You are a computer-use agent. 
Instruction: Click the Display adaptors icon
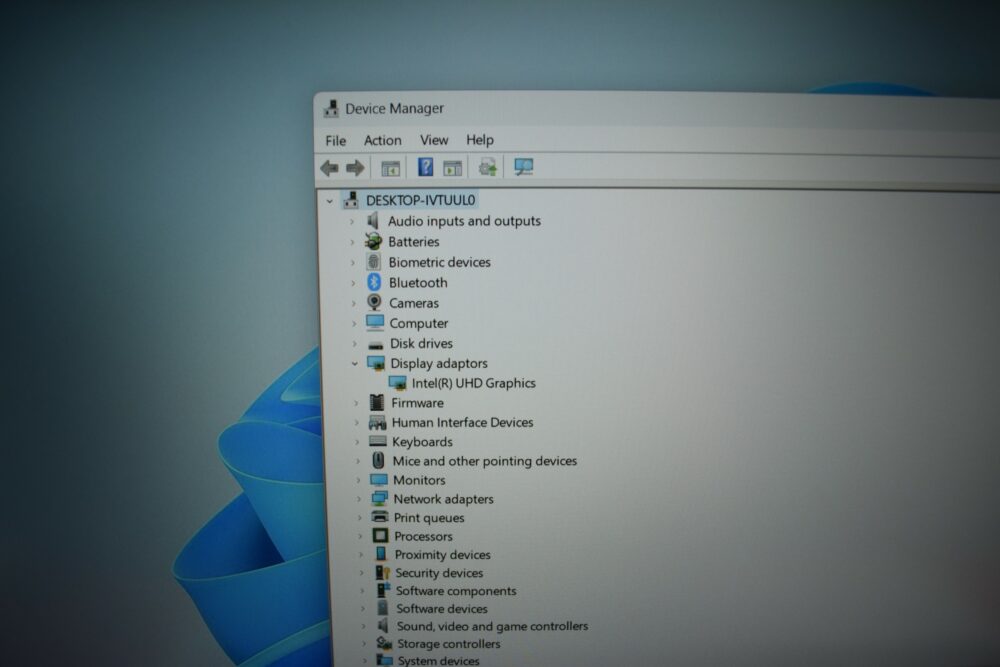coord(376,363)
